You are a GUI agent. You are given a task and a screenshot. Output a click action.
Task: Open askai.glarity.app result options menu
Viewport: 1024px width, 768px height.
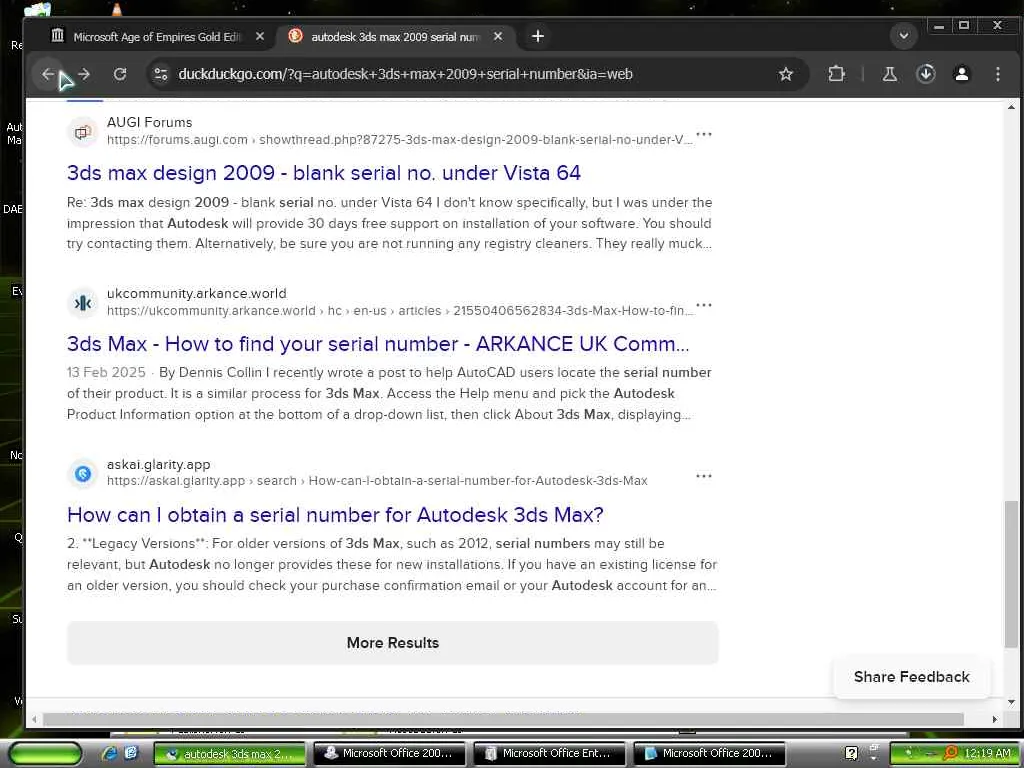point(704,475)
